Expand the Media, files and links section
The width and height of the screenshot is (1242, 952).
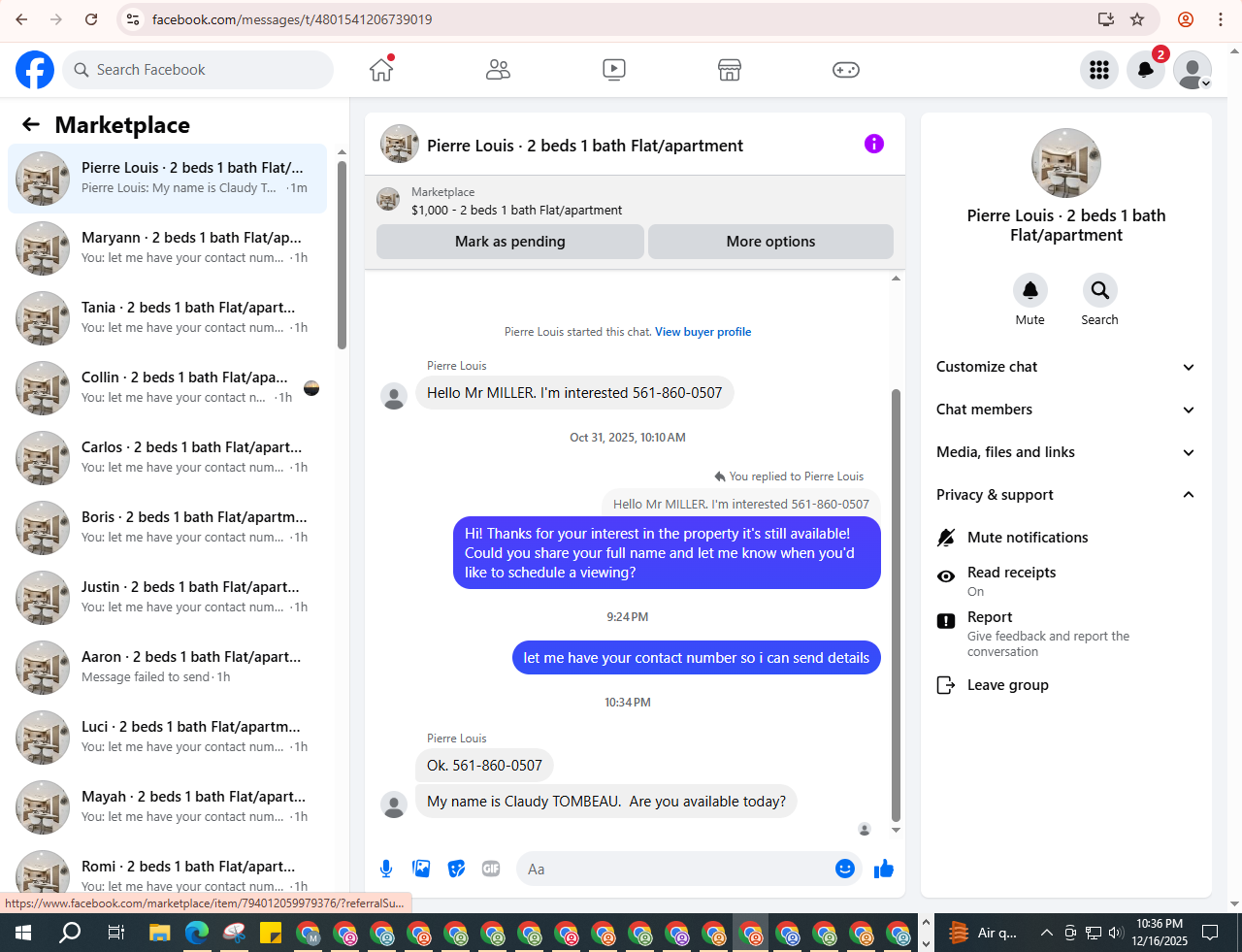pyautogui.click(x=1066, y=452)
